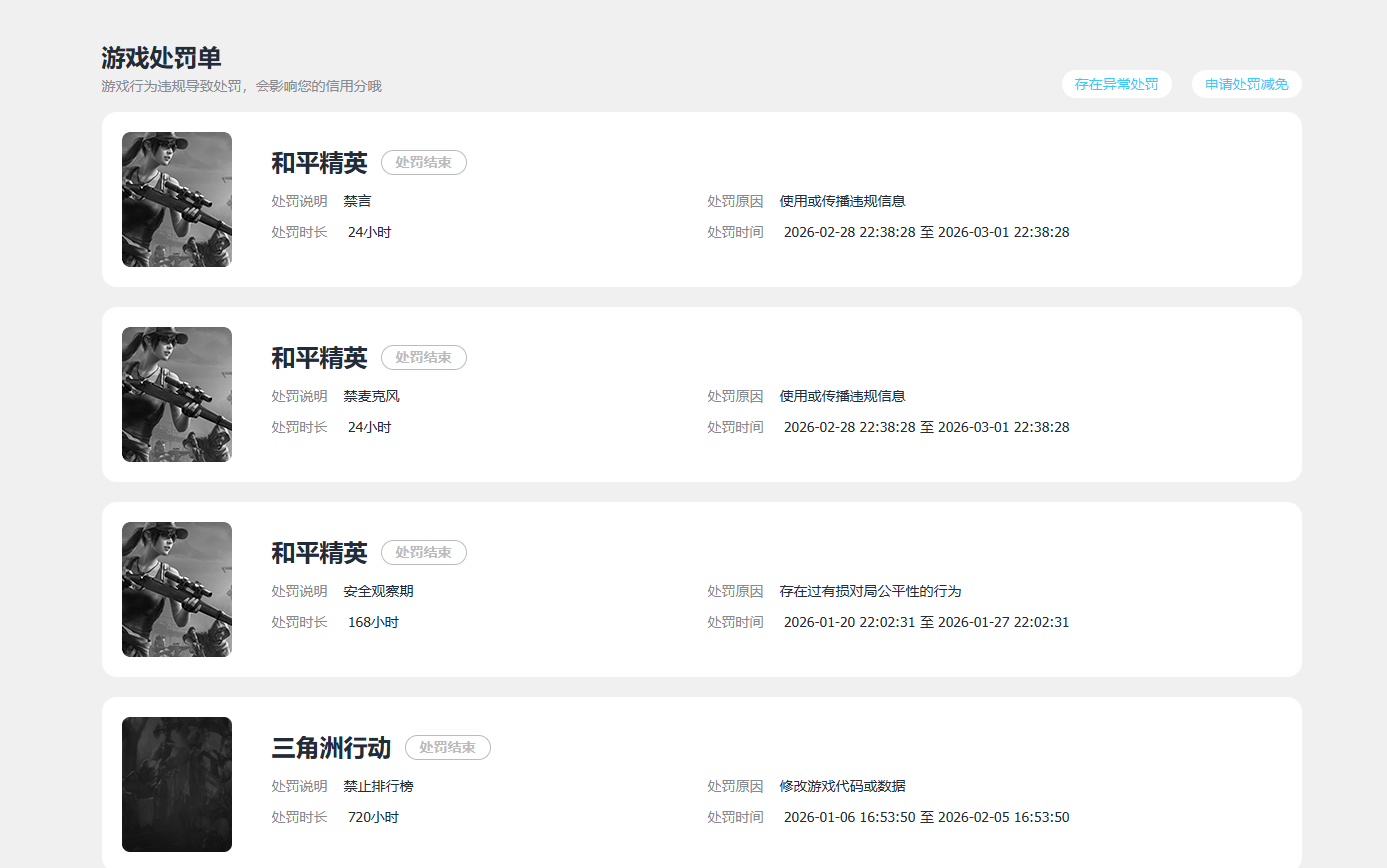The image size is (1387, 868).
Task: Select the 处罚原因 label on the 三角洲行动 card
Action: point(735,786)
